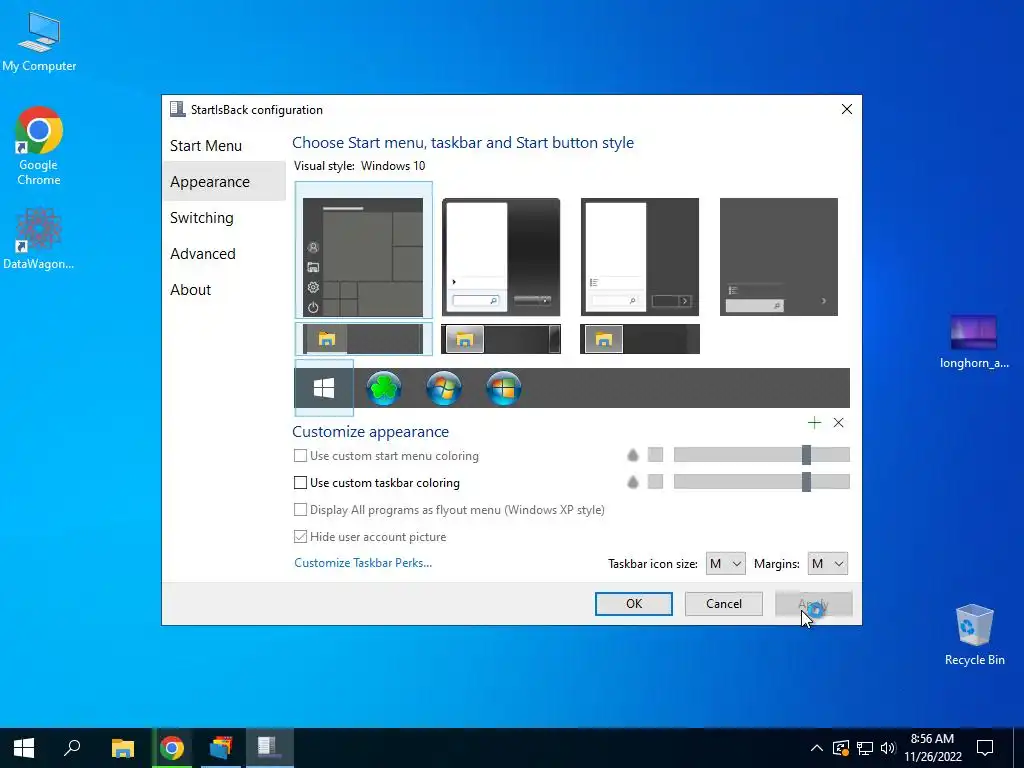1024x768 pixels.
Task: Open the volume speaker tray icon
Action: click(888, 748)
